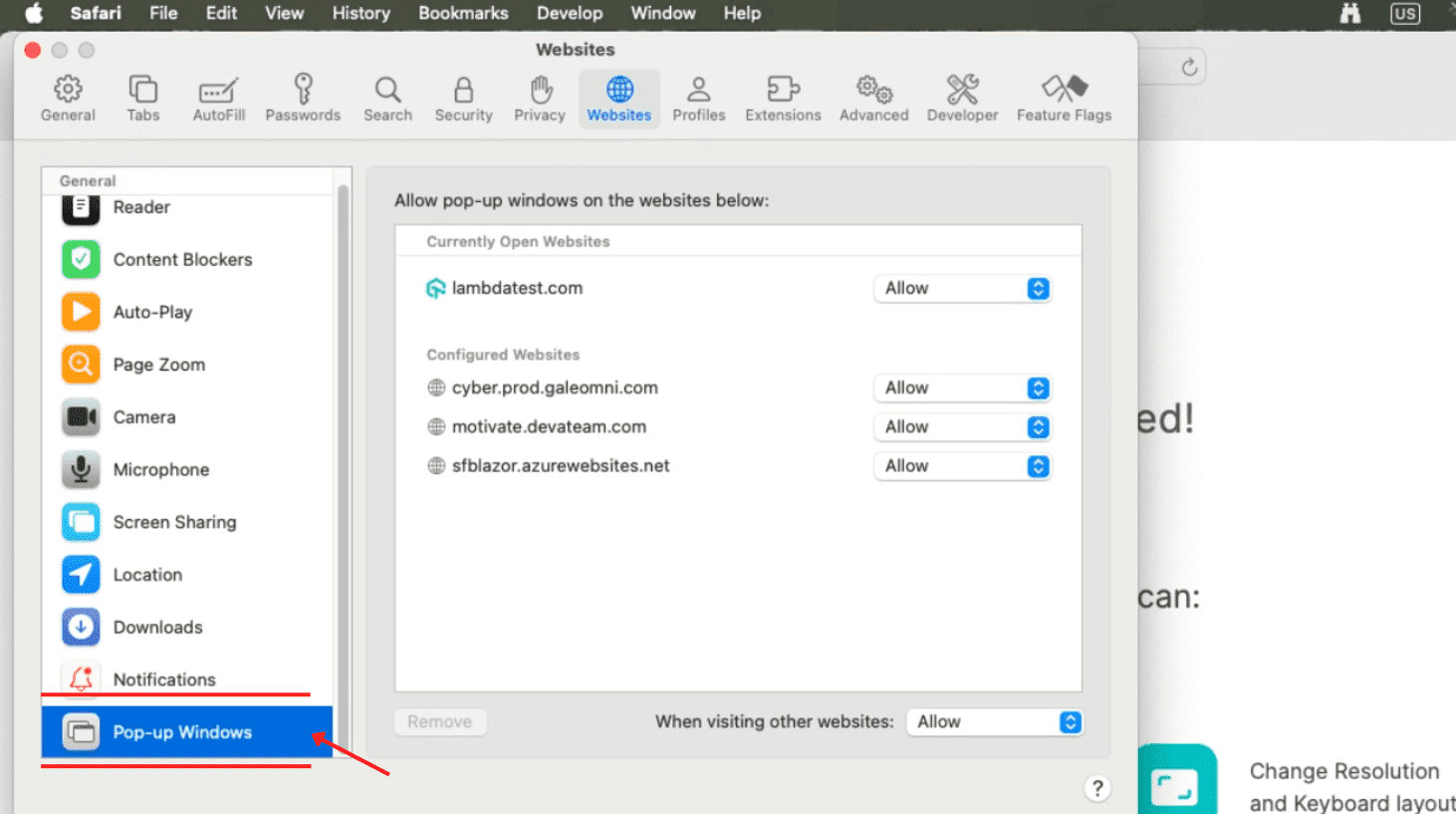Open the Apple menu
The image size is (1456, 814).
(x=34, y=14)
